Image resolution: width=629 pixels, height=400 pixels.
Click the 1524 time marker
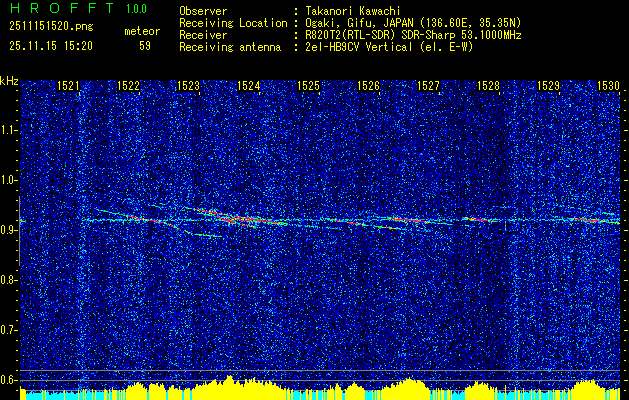pos(248,85)
